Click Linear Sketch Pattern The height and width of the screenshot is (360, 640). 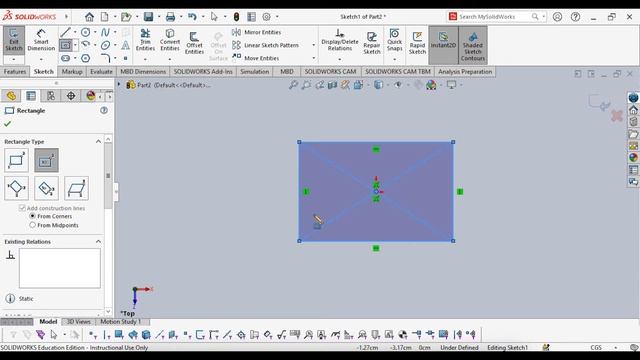tap(266, 45)
